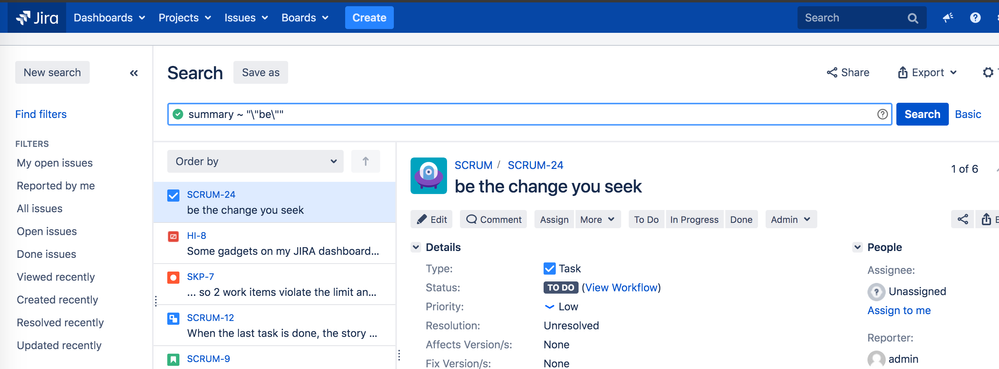Open issue HI-8 in the list
This screenshot has width=999, height=369.
[x=275, y=243]
